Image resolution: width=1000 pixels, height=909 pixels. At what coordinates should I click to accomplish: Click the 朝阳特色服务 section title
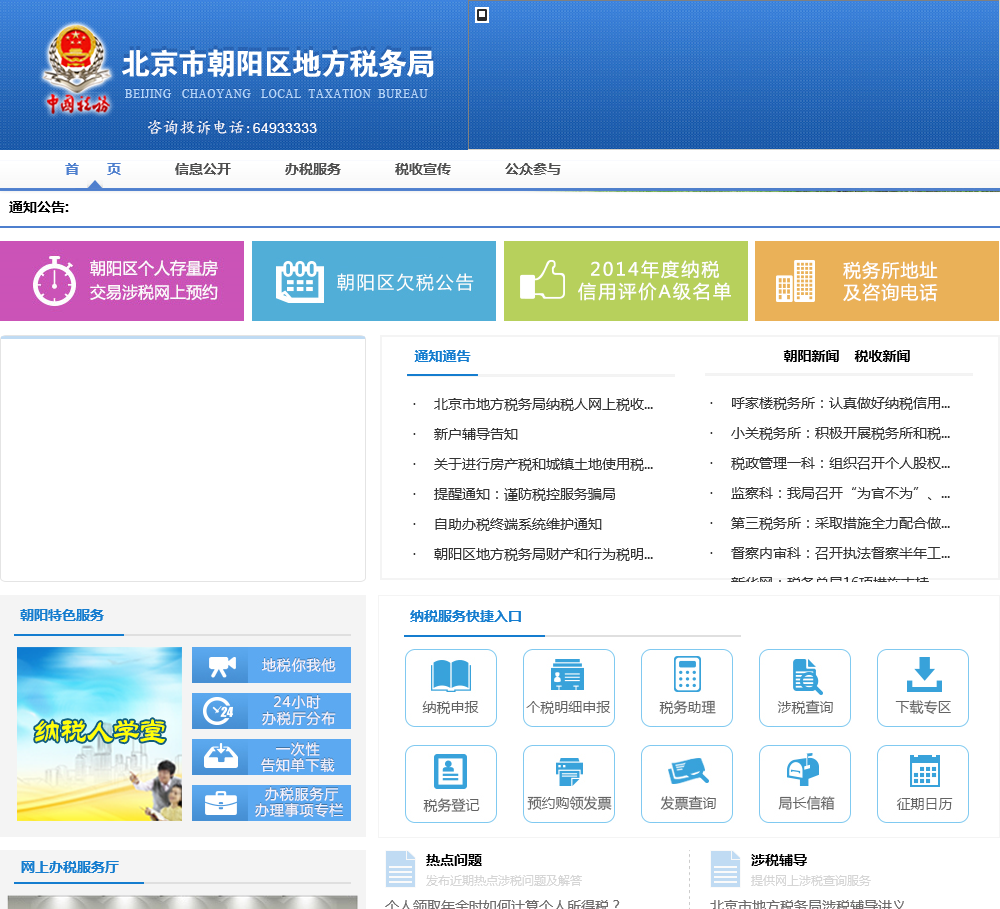(62, 616)
